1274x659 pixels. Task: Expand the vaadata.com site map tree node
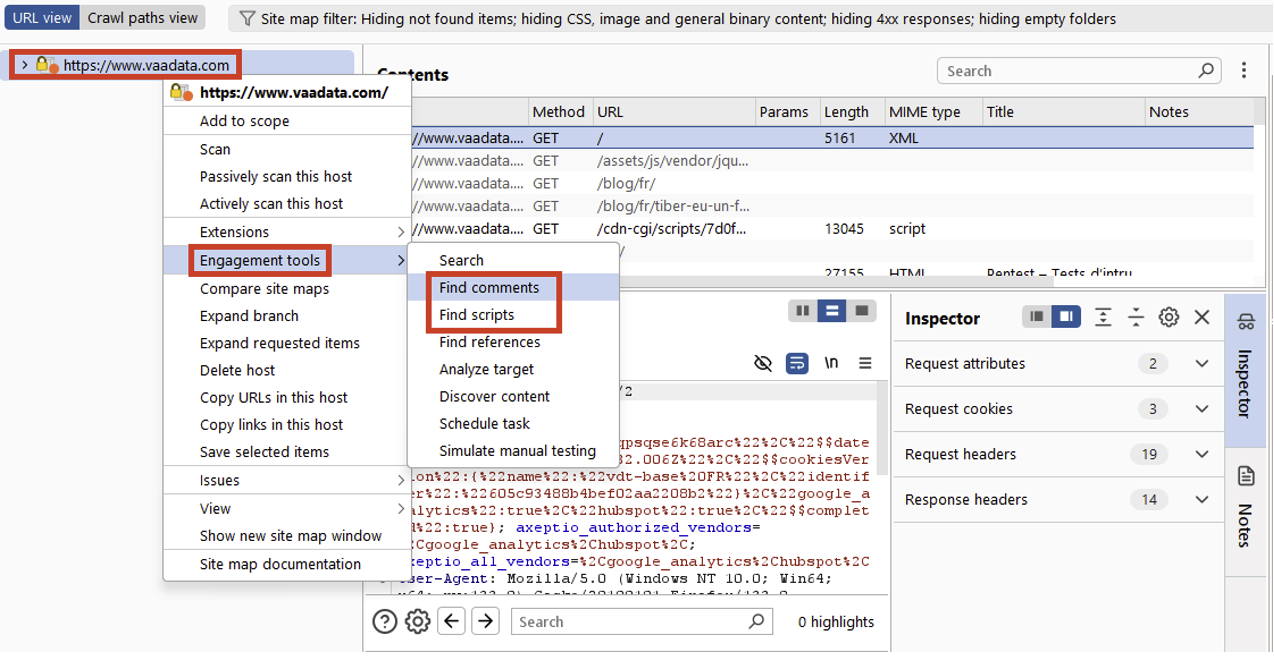pos(24,65)
